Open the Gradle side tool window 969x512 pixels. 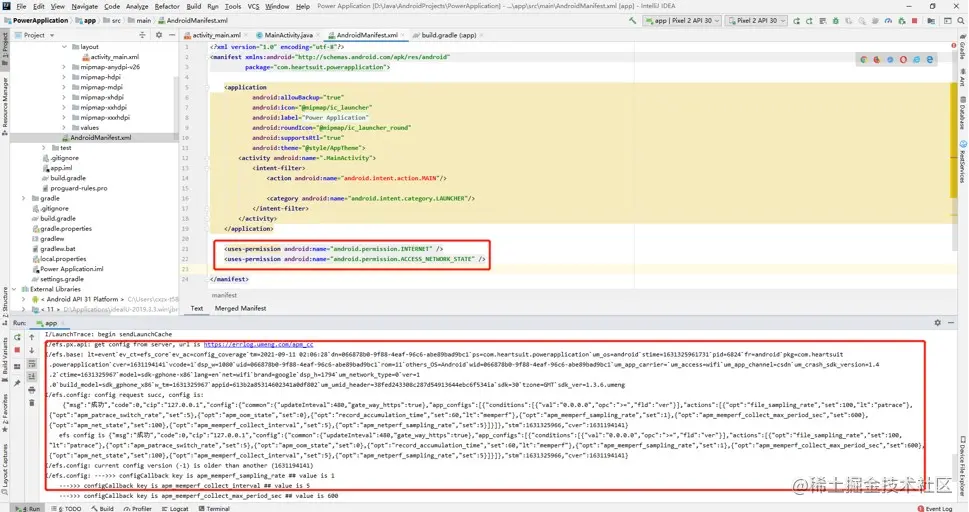tap(963, 47)
